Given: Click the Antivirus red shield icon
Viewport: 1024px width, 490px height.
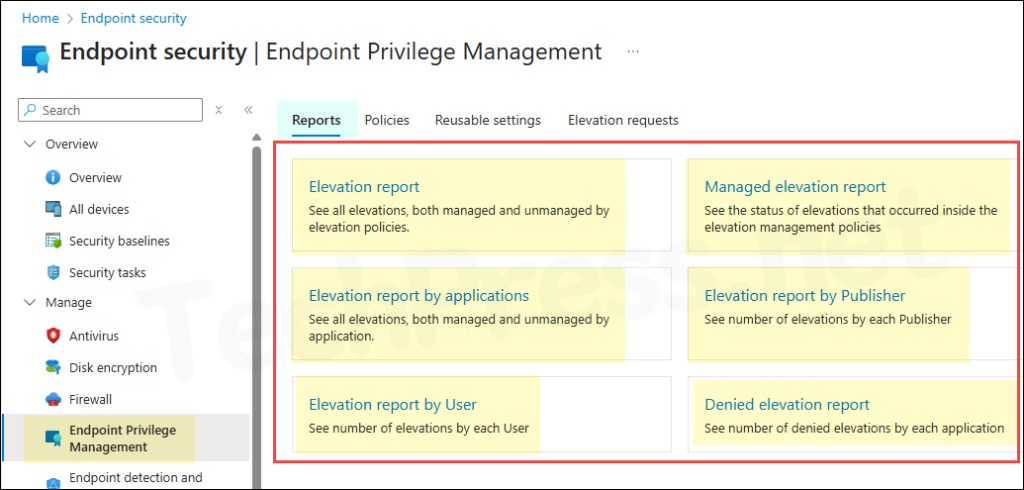Looking at the screenshot, I should 53,336.
